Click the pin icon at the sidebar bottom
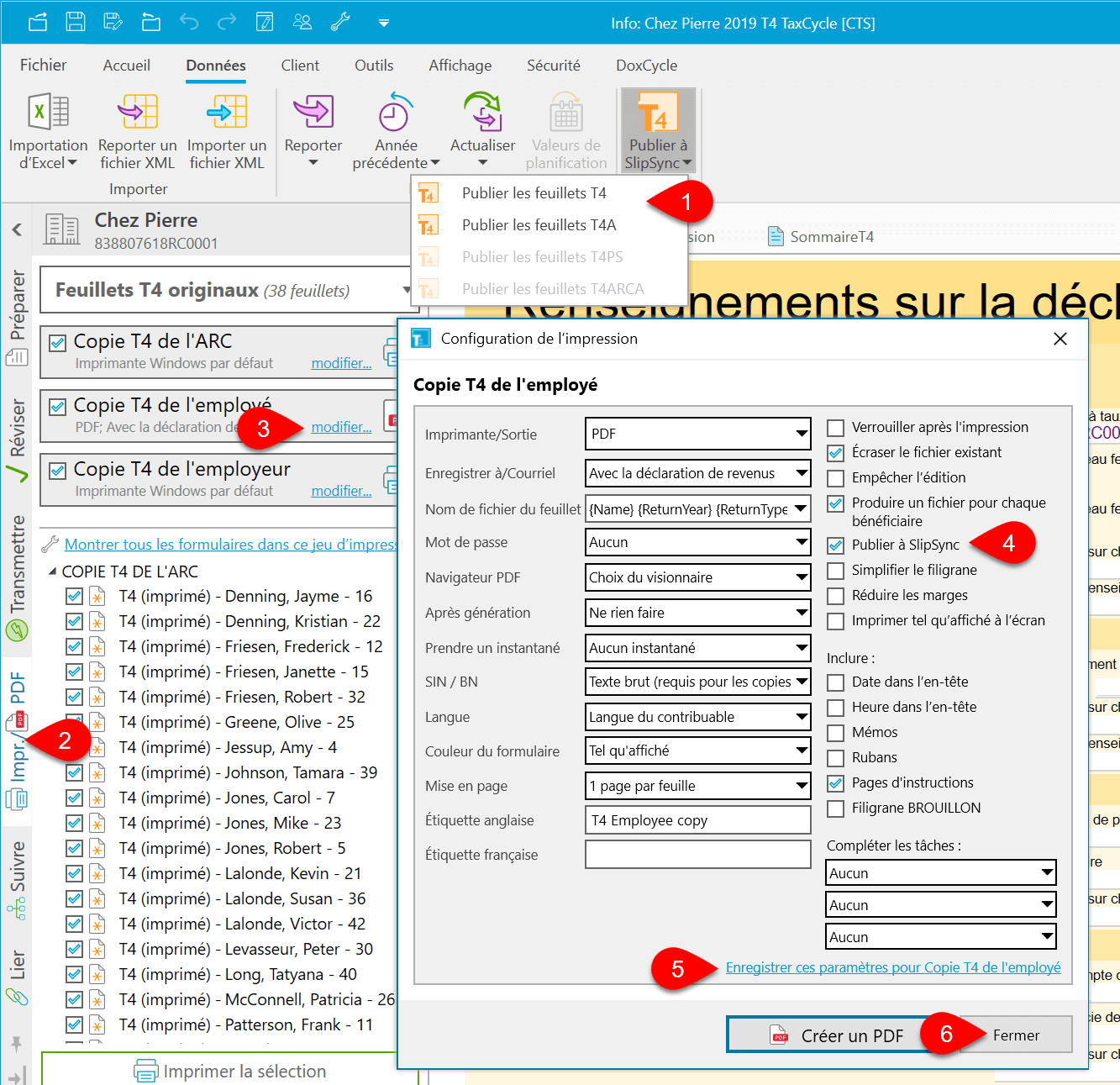 (x=16, y=1044)
